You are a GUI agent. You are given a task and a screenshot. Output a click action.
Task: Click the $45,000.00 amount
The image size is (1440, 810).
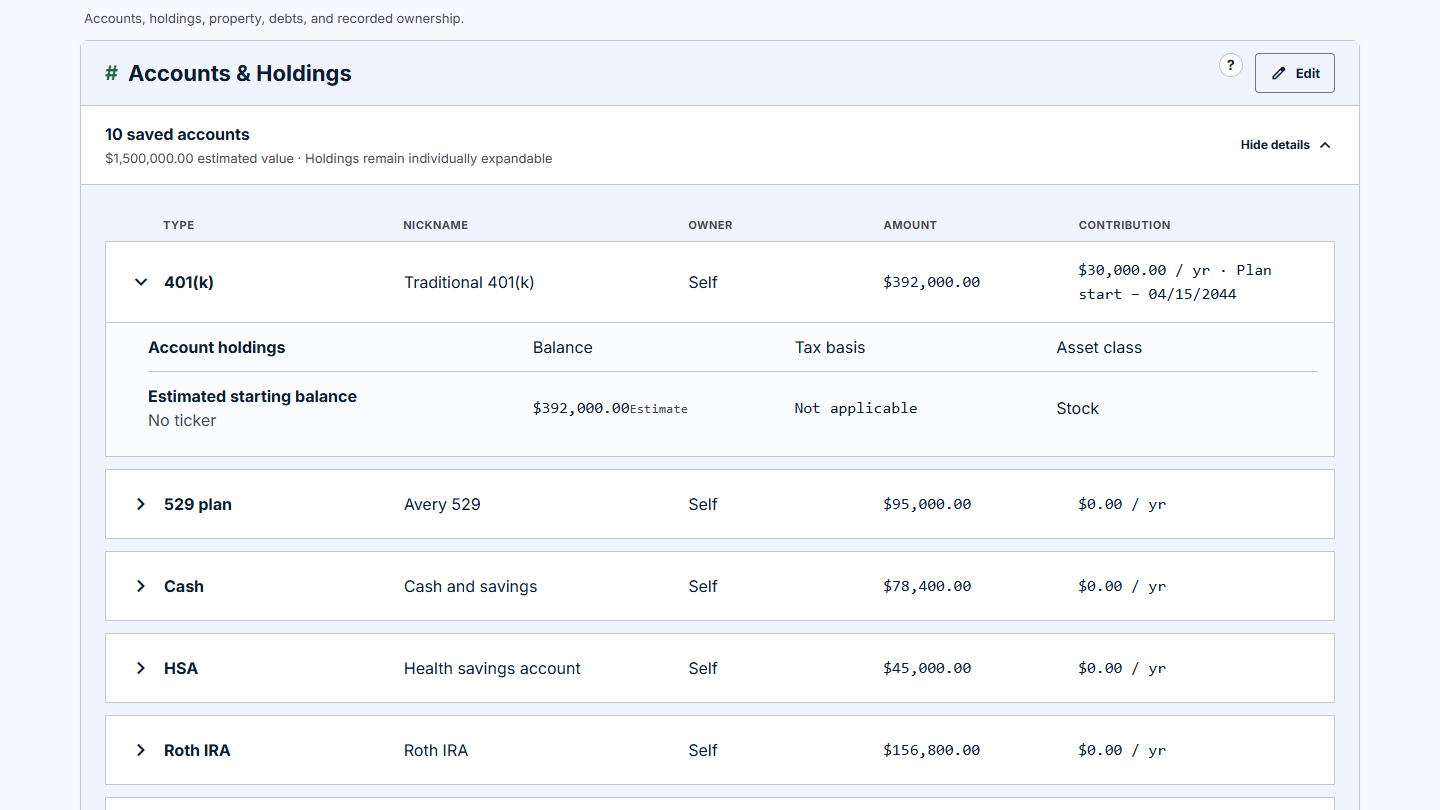click(927, 668)
